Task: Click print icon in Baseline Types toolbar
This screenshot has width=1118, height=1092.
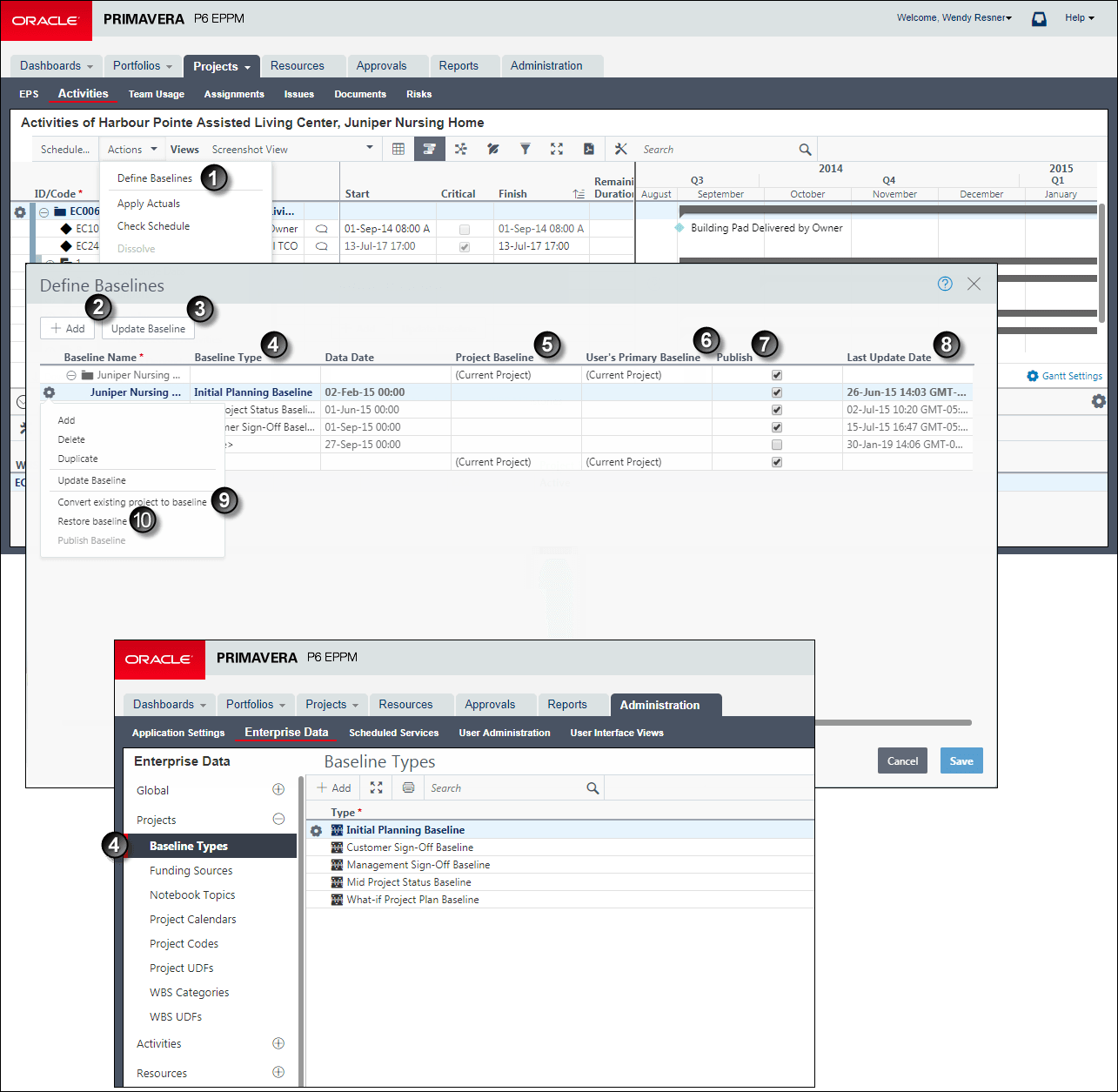Action: [x=408, y=787]
